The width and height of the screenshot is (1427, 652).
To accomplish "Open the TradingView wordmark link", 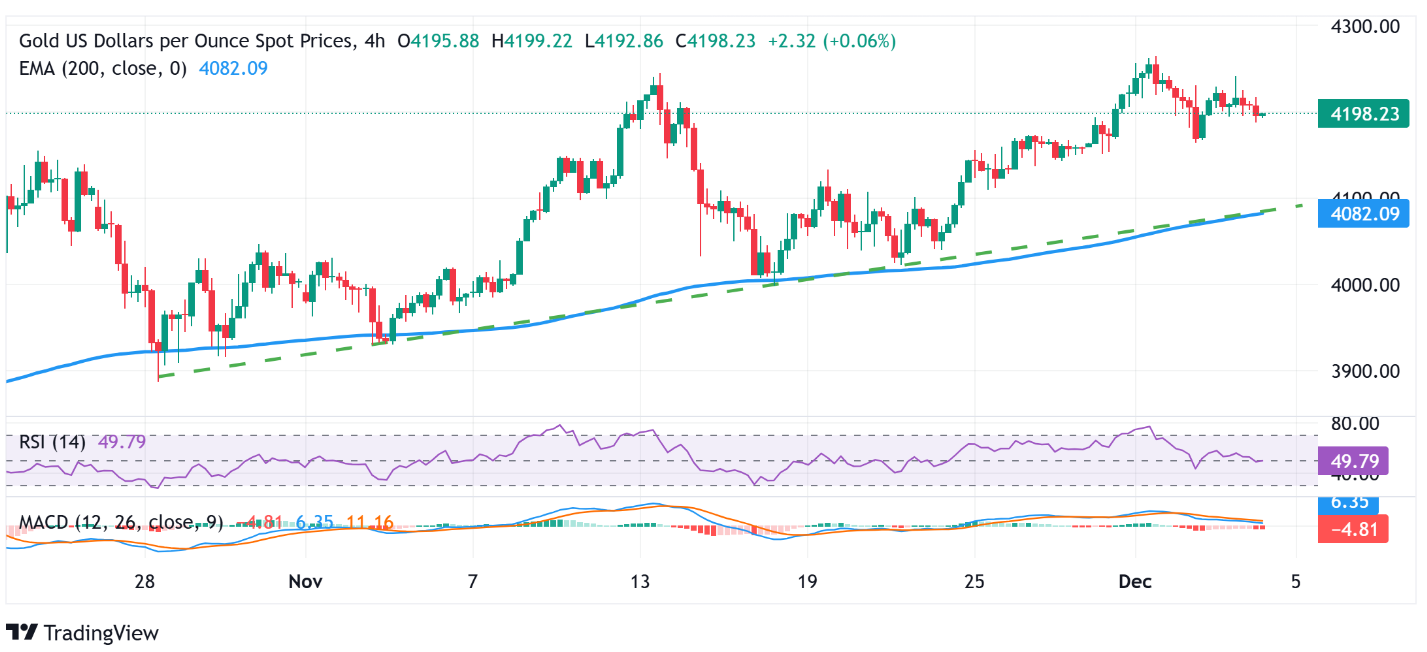I will pos(99,633).
